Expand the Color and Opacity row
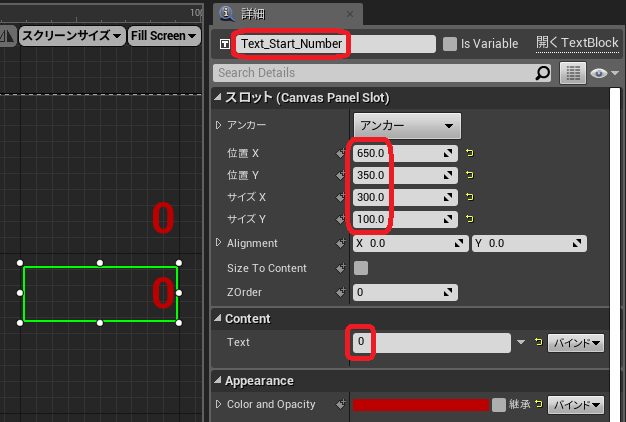Screen dimensions: 626x422 point(218,404)
